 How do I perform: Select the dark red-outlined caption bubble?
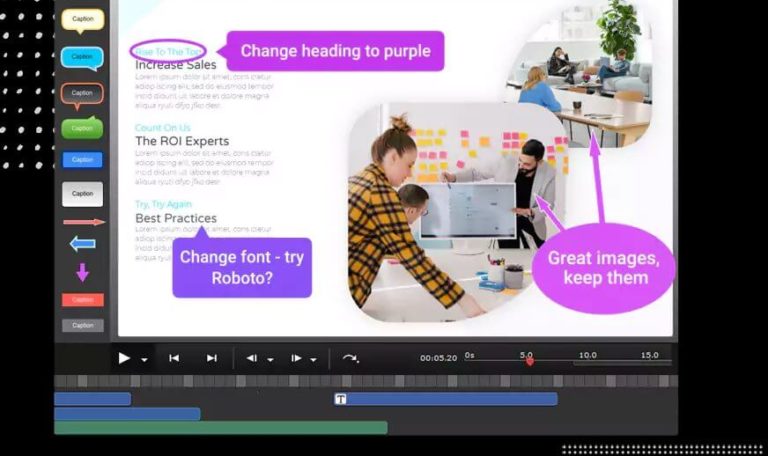tap(82, 95)
